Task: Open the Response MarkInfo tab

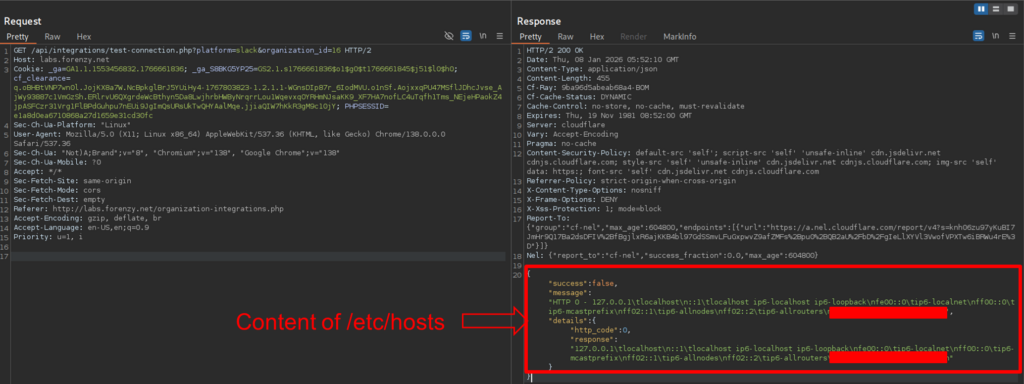Action: tap(680, 37)
